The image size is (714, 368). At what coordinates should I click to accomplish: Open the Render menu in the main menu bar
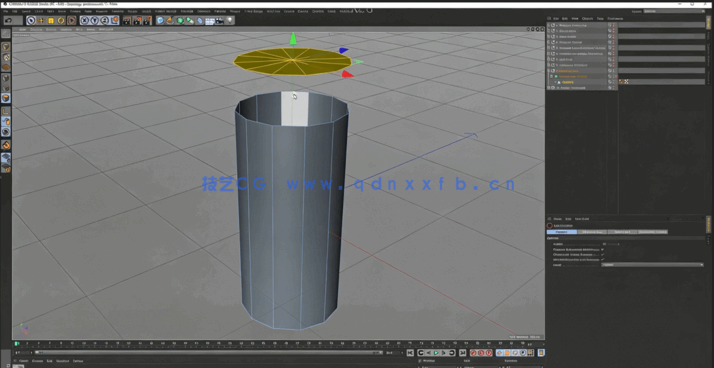pyautogui.click(x=132, y=10)
